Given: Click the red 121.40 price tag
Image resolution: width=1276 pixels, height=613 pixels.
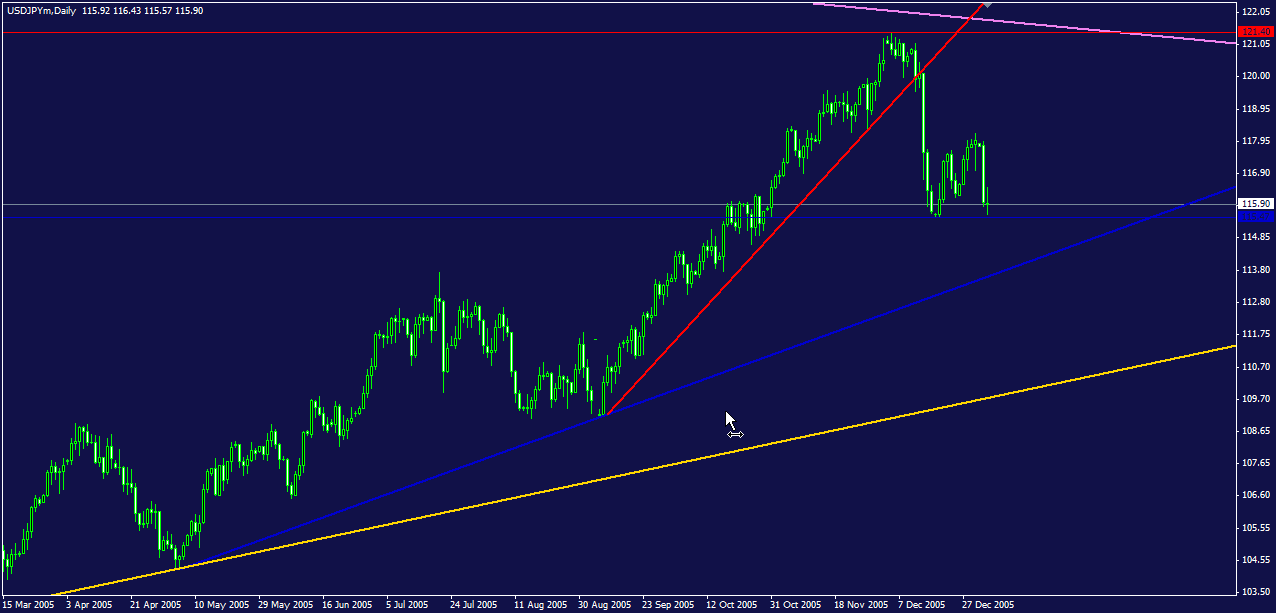Looking at the screenshot, I should [1256, 33].
